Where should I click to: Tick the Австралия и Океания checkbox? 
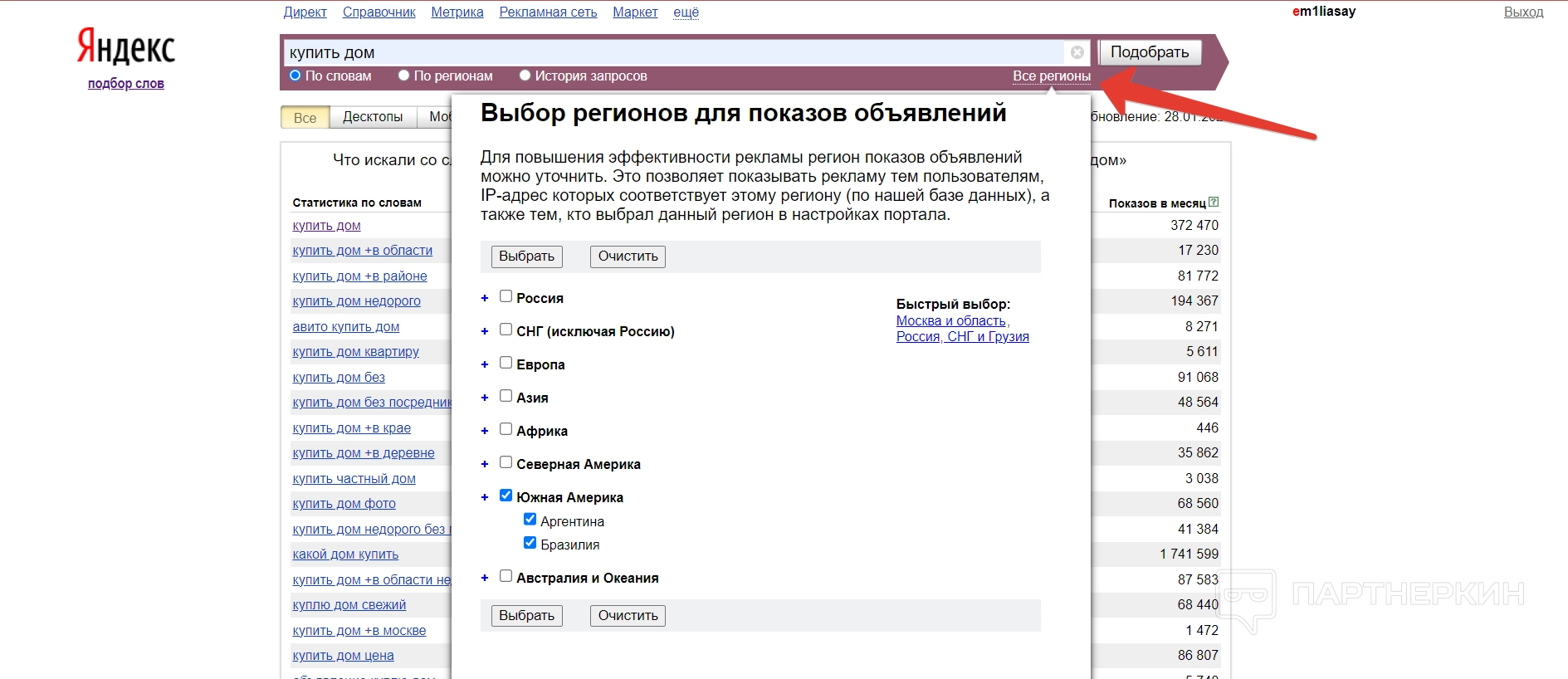tap(506, 576)
